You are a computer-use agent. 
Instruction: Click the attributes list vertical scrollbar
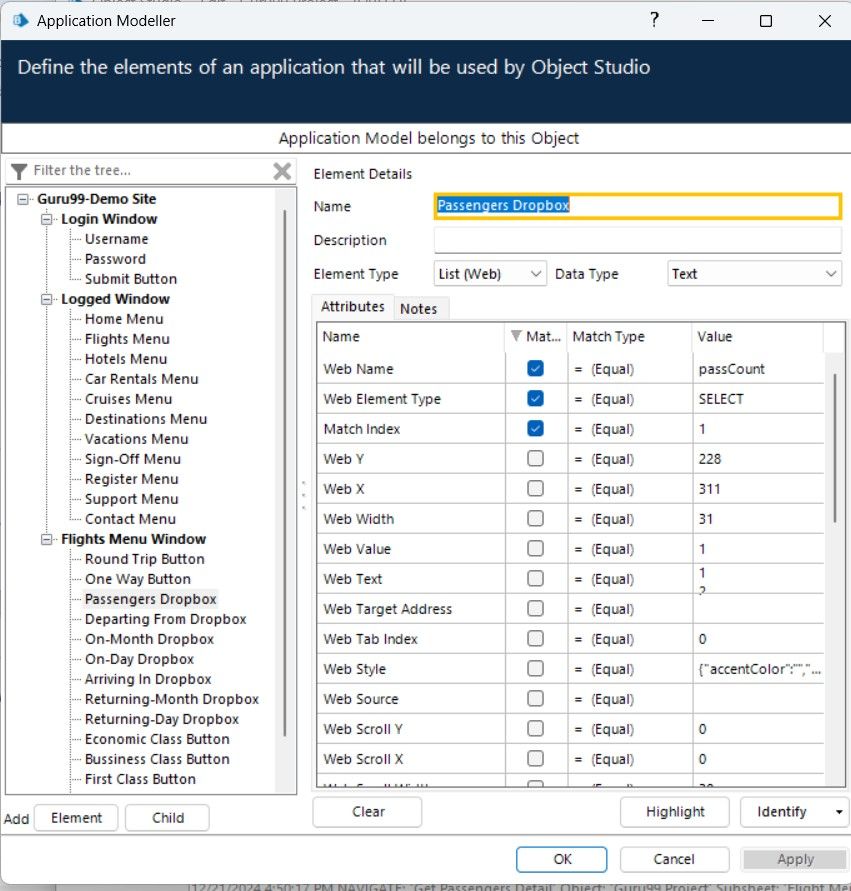pyautogui.click(x=834, y=450)
